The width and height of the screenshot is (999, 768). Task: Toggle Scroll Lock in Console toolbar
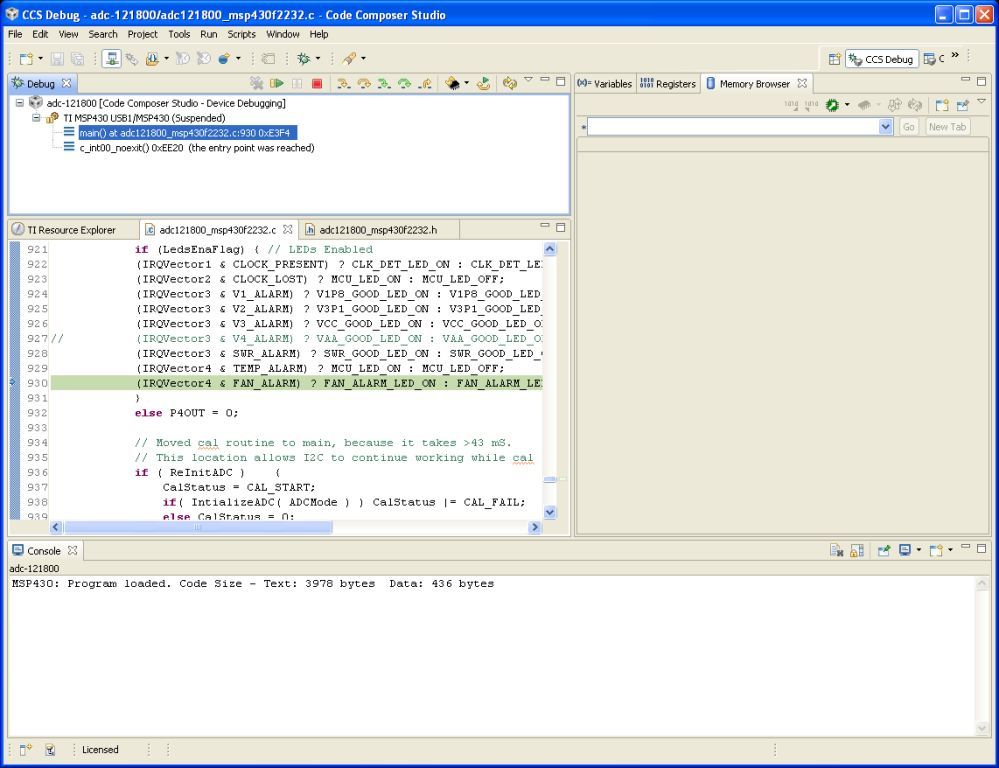coord(857,551)
